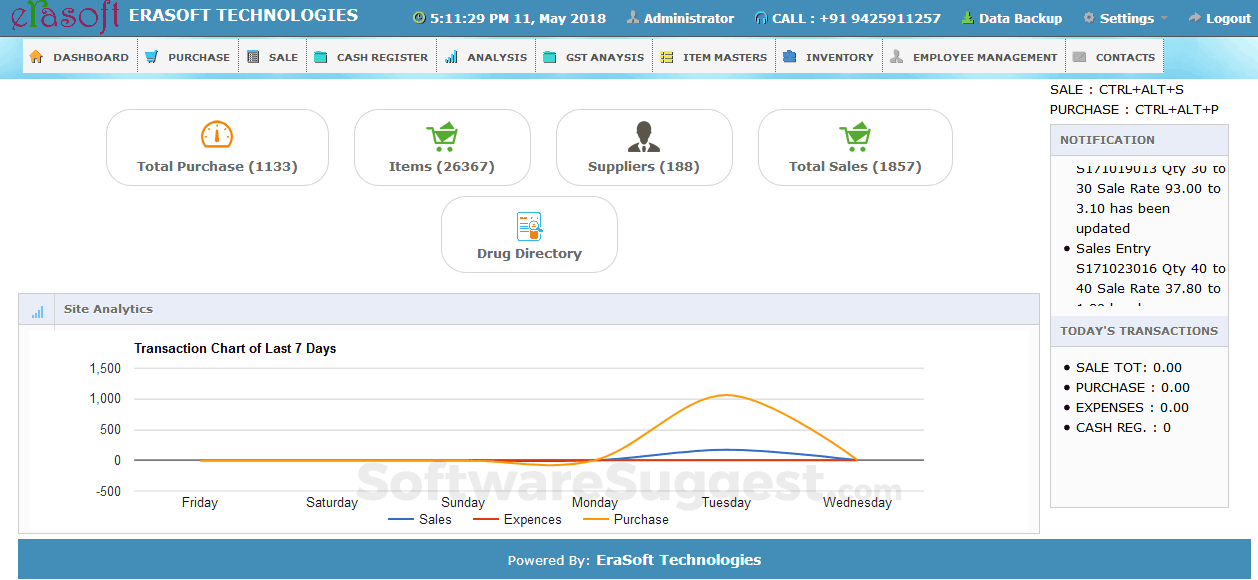The height and width of the screenshot is (580, 1258).
Task: Click the card icon beside Contacts
Action: coord(1079,57)
